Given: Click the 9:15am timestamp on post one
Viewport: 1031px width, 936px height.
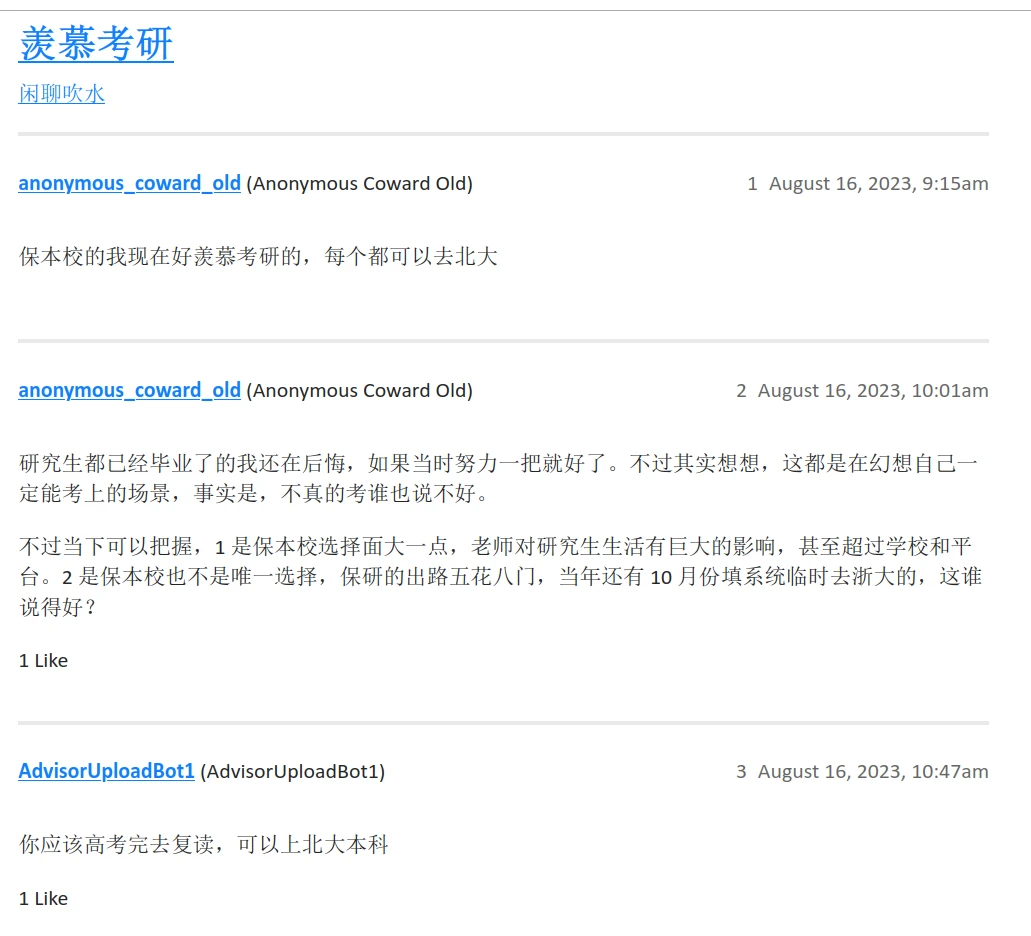Looking at the screenshot, I should pyautogui.click(x=878, y=184).
